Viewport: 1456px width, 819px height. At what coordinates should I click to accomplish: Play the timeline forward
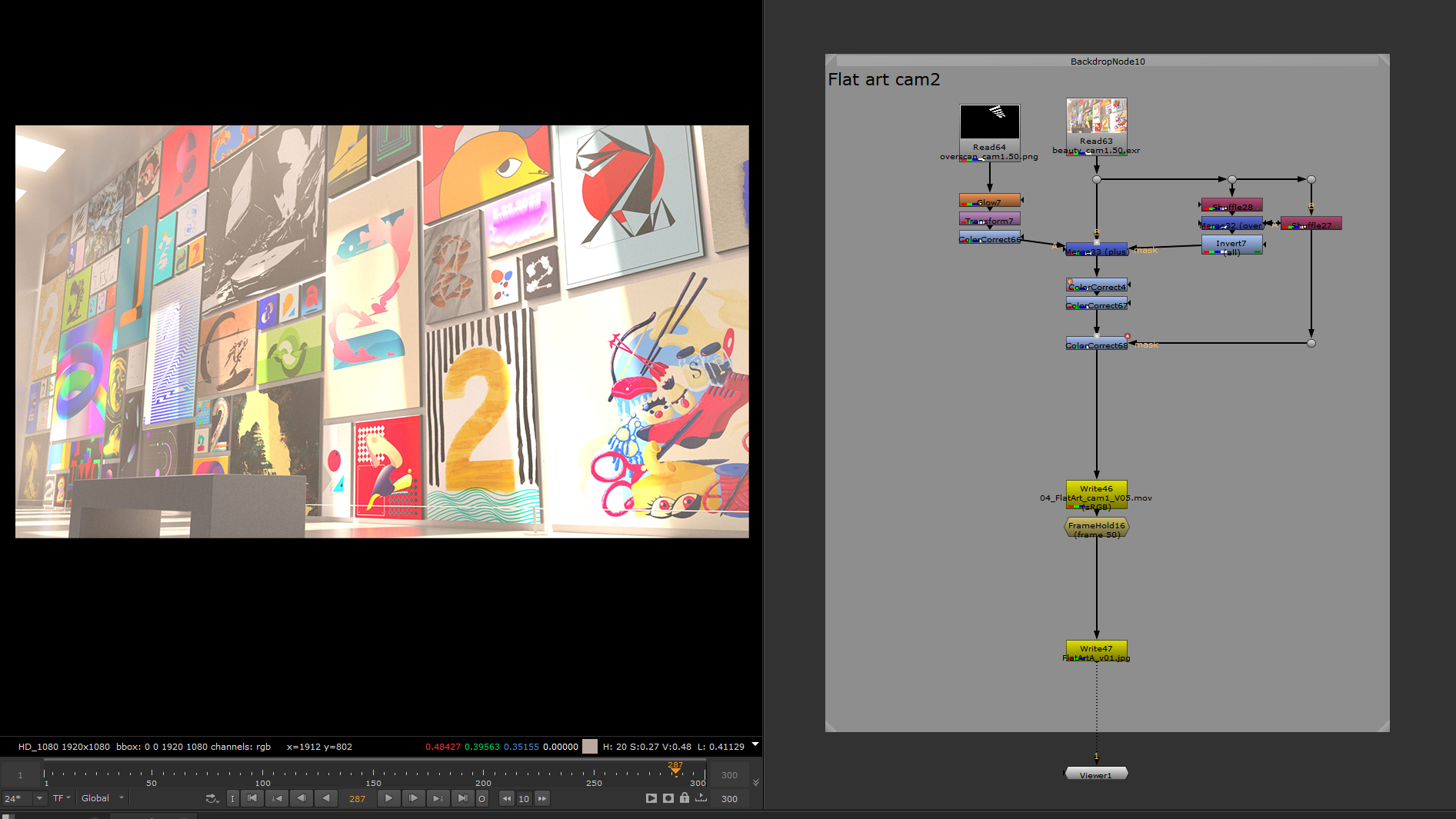(388, 798)
